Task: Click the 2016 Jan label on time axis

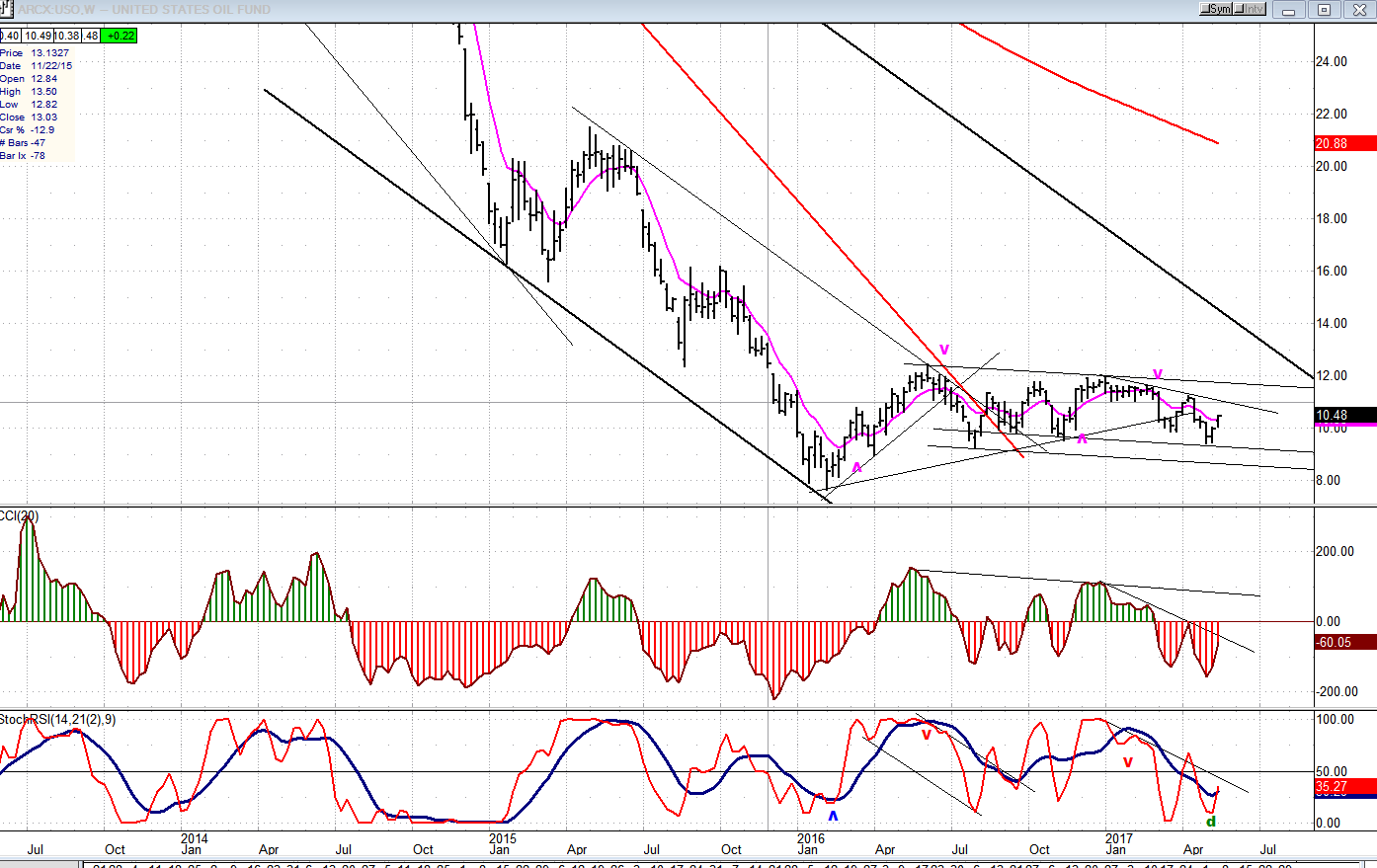Action: 810,844
